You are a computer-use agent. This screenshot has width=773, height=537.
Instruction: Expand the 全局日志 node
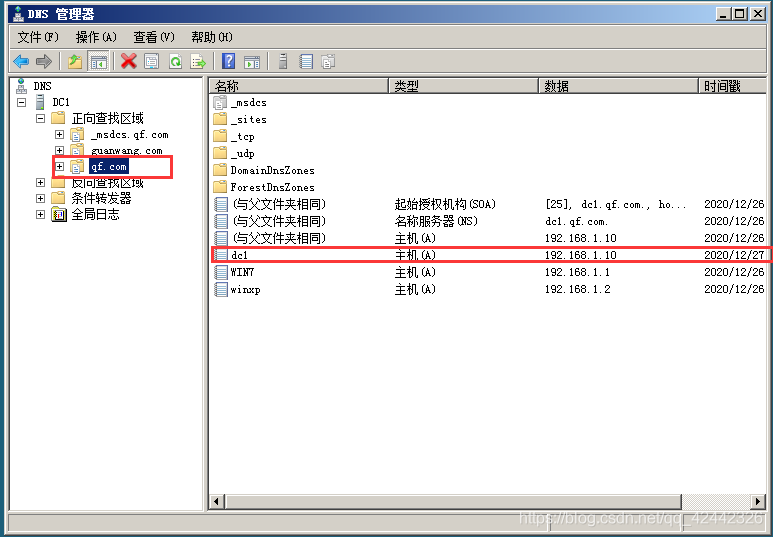(x=40, y=215)
